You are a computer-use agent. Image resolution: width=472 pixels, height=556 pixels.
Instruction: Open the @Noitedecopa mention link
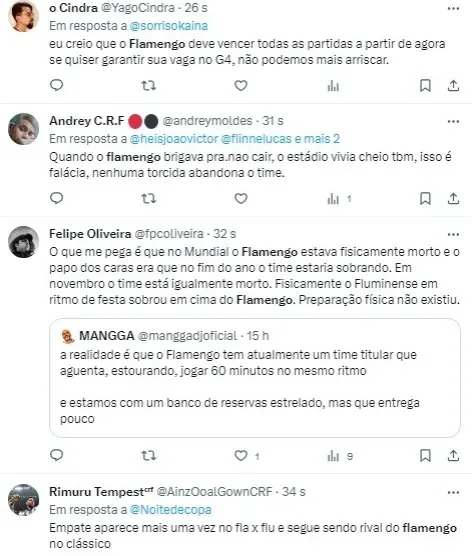tap(171, 510)
